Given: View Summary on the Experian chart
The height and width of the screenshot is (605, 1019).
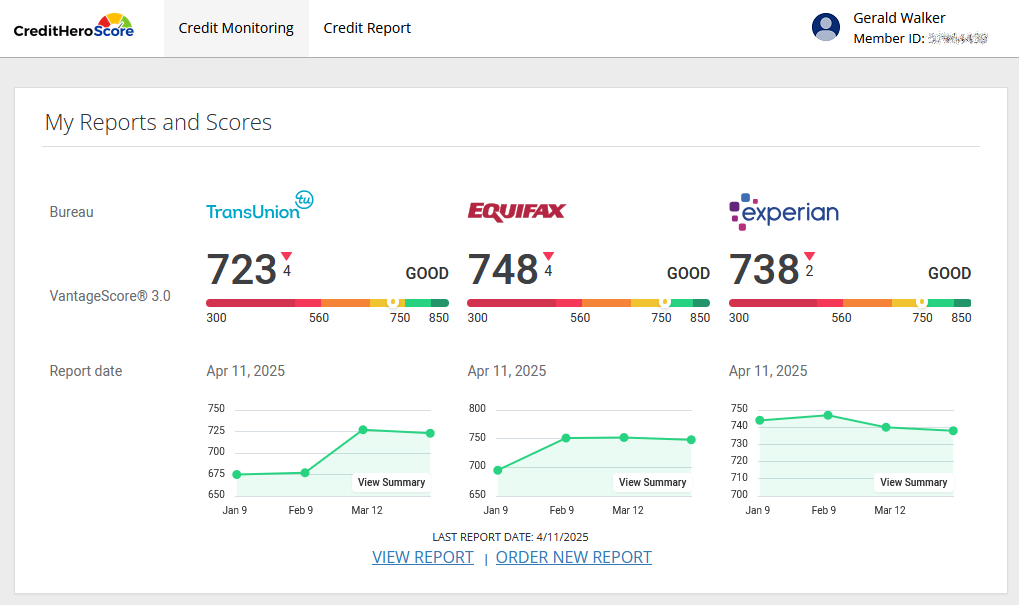Looking at the screenshot, I should pyautogui.click(x=914, y=482).
